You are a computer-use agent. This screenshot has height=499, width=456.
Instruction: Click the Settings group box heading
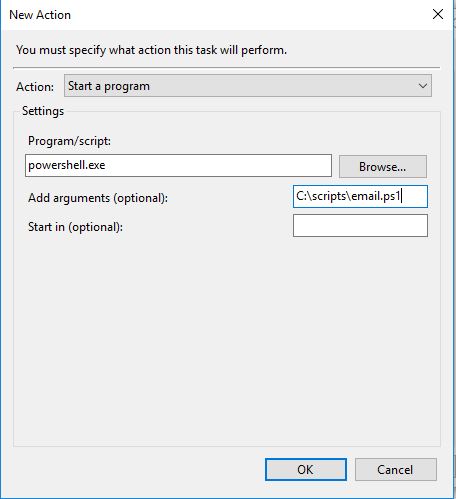point(43,111)
